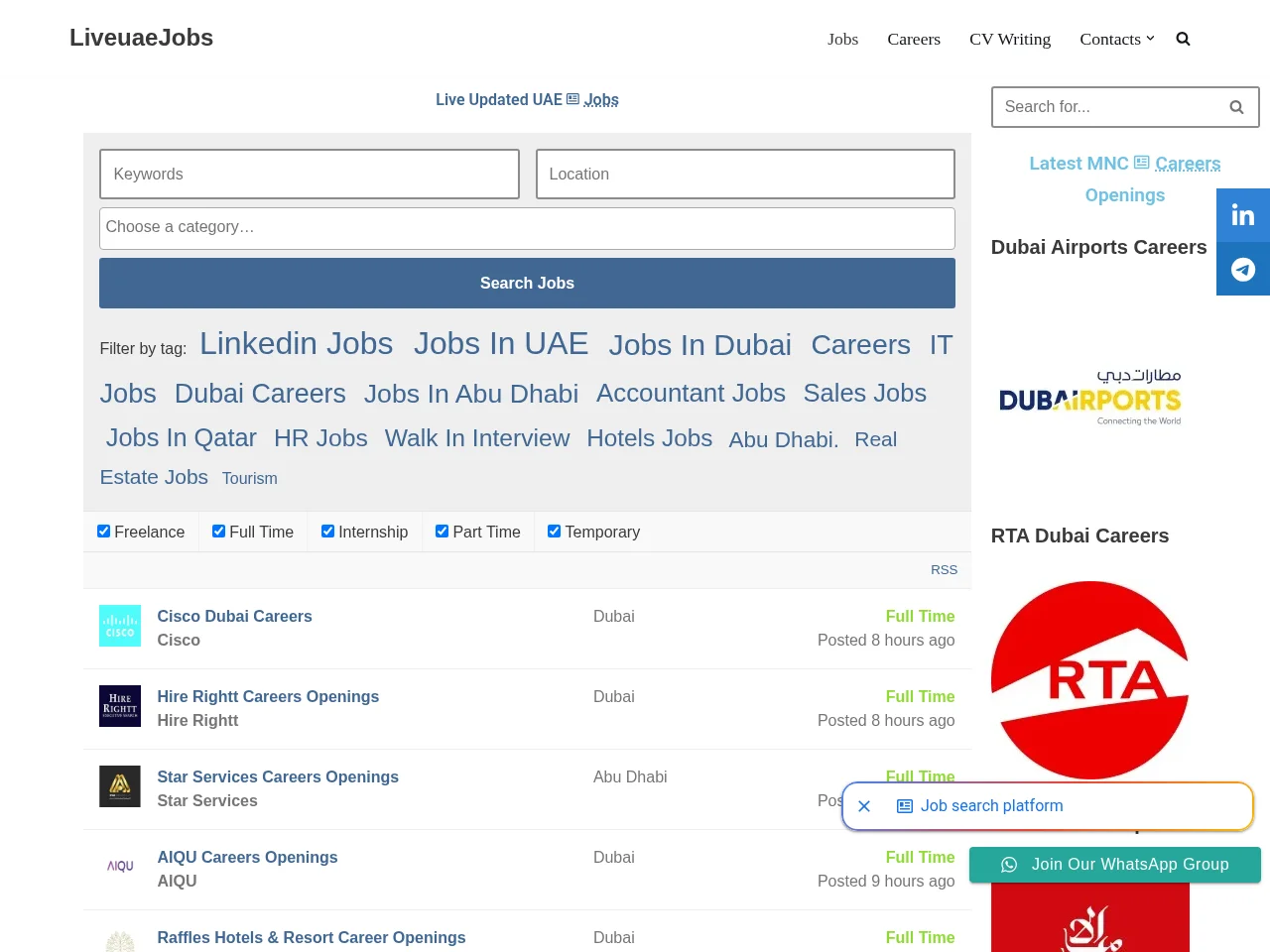1270x952 pixels.
Task: Open the LiveuaeJobs site logo
Action: click(x=141, y=38)
